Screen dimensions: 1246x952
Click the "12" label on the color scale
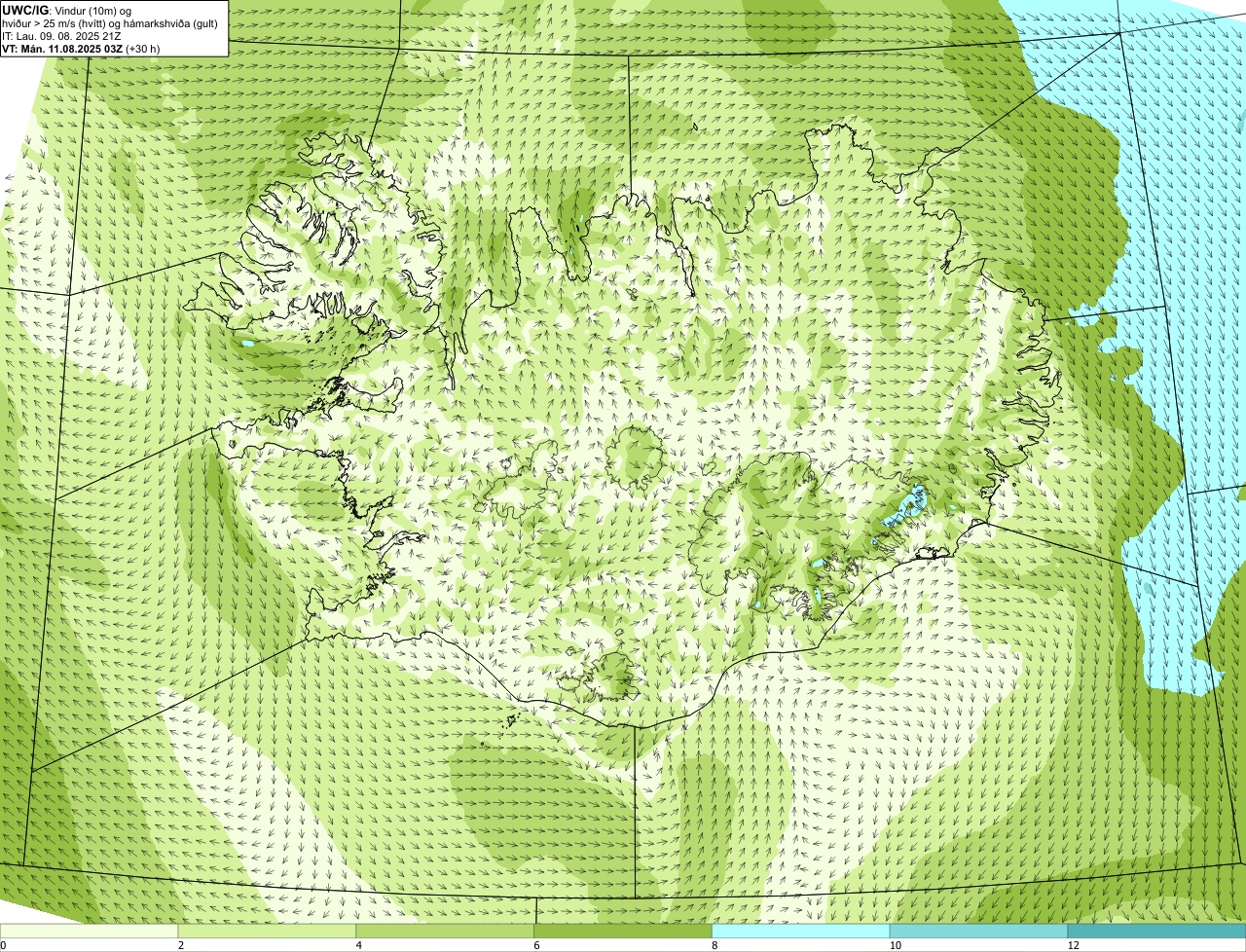[1073, 945]
